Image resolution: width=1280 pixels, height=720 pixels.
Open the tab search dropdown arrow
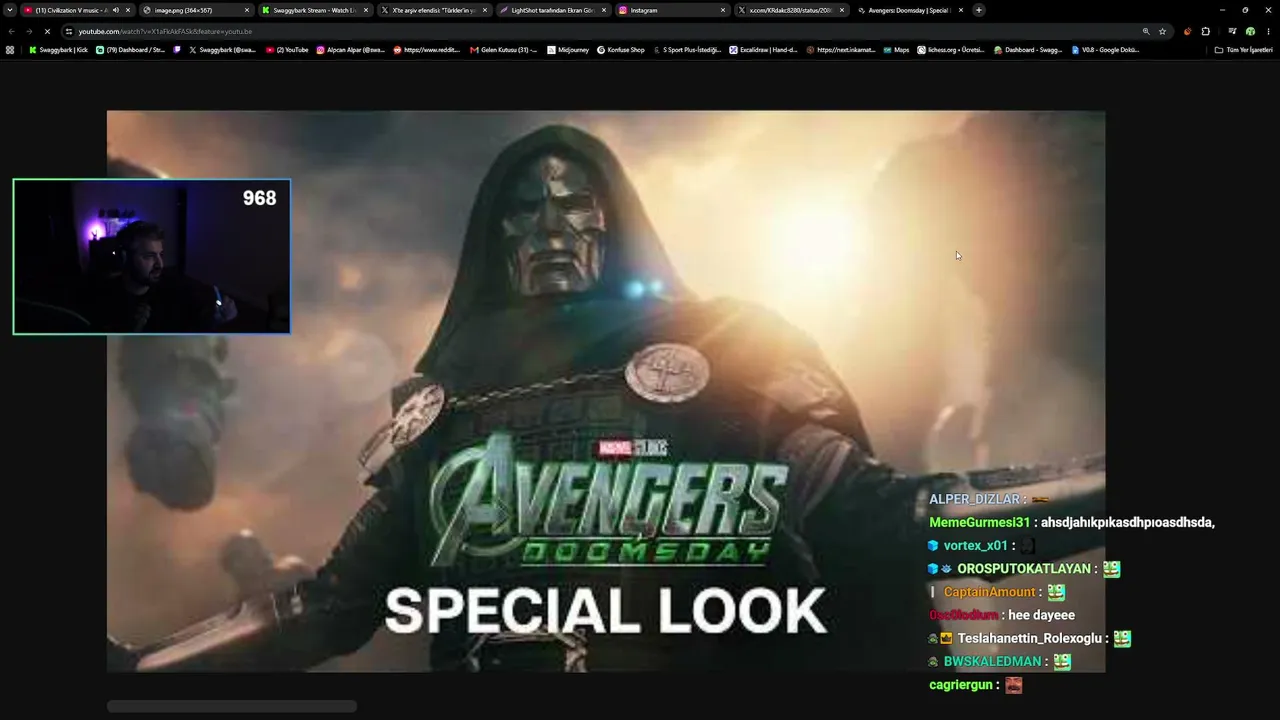[x=10, y=10]
